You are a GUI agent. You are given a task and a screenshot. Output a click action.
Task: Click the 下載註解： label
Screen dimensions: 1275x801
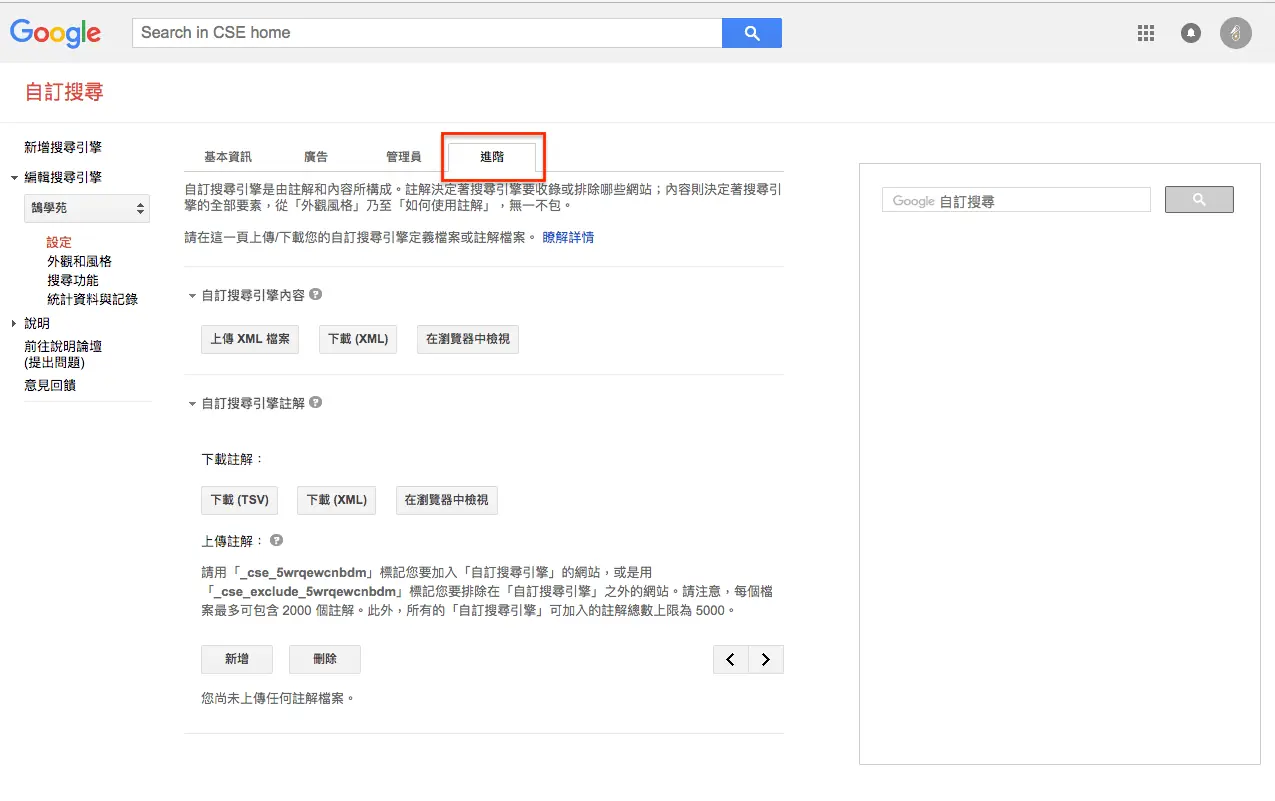(232, 459)
